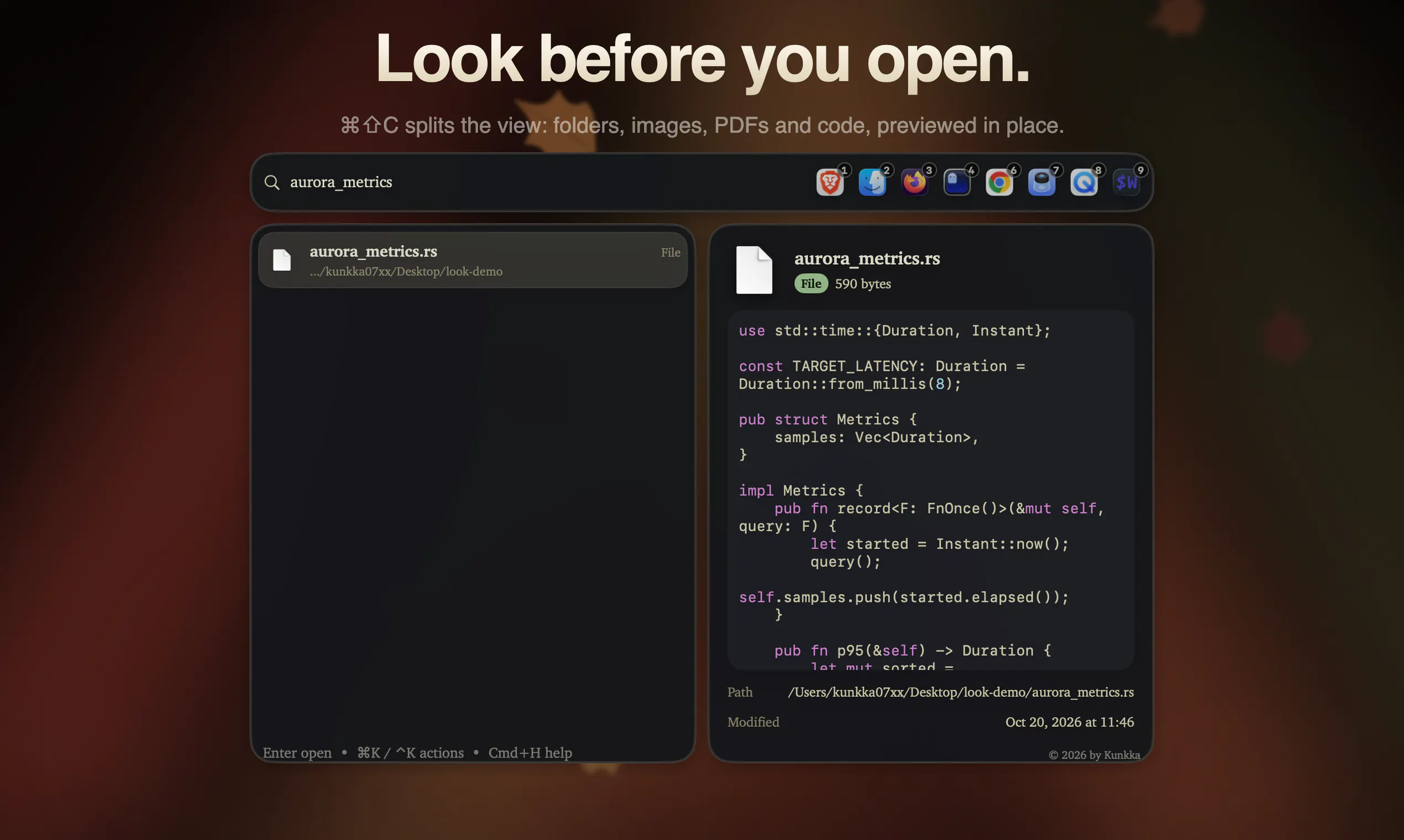
Task: Click the file icon in the result row
Action: (x=281, y=260)
